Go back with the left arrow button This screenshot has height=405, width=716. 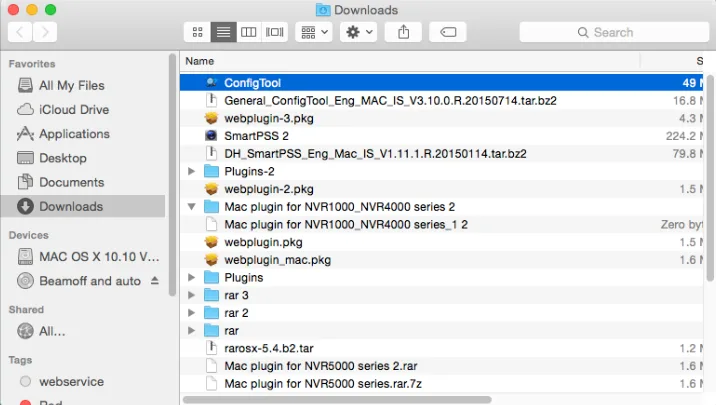tap(20, 32)
